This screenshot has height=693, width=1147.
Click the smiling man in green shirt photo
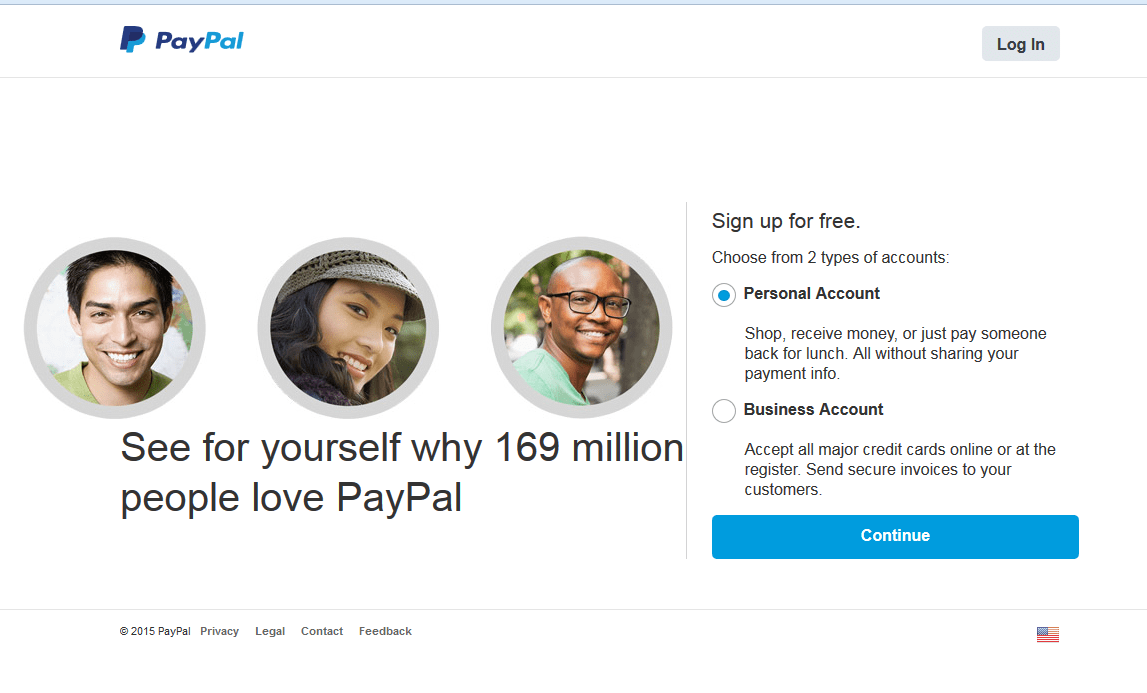pyautogui.click(x=115, y=328)
